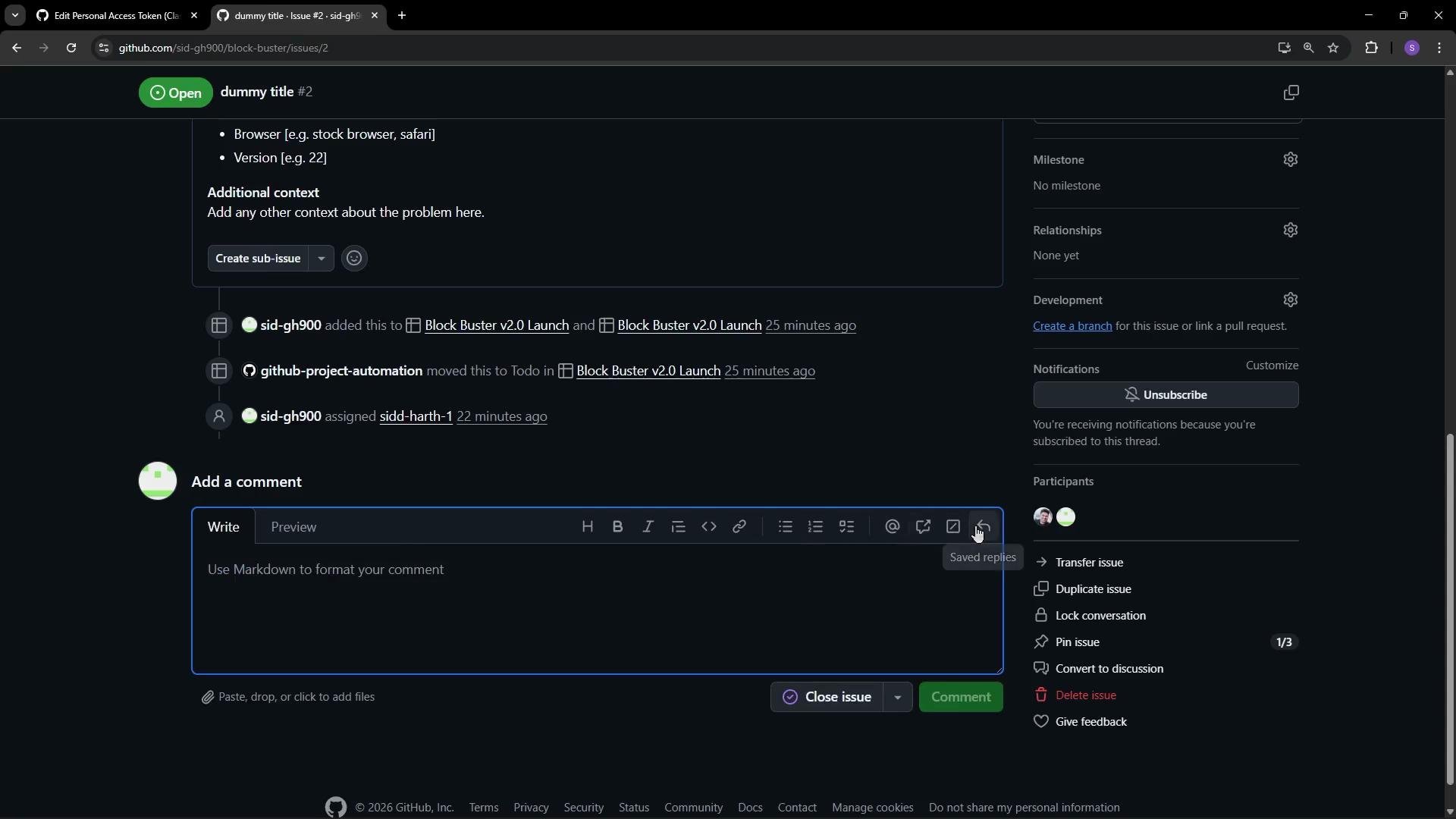Open github-project-automation profile link
1456x819 pixels.
pyautogui.click(x=341, y=371)
